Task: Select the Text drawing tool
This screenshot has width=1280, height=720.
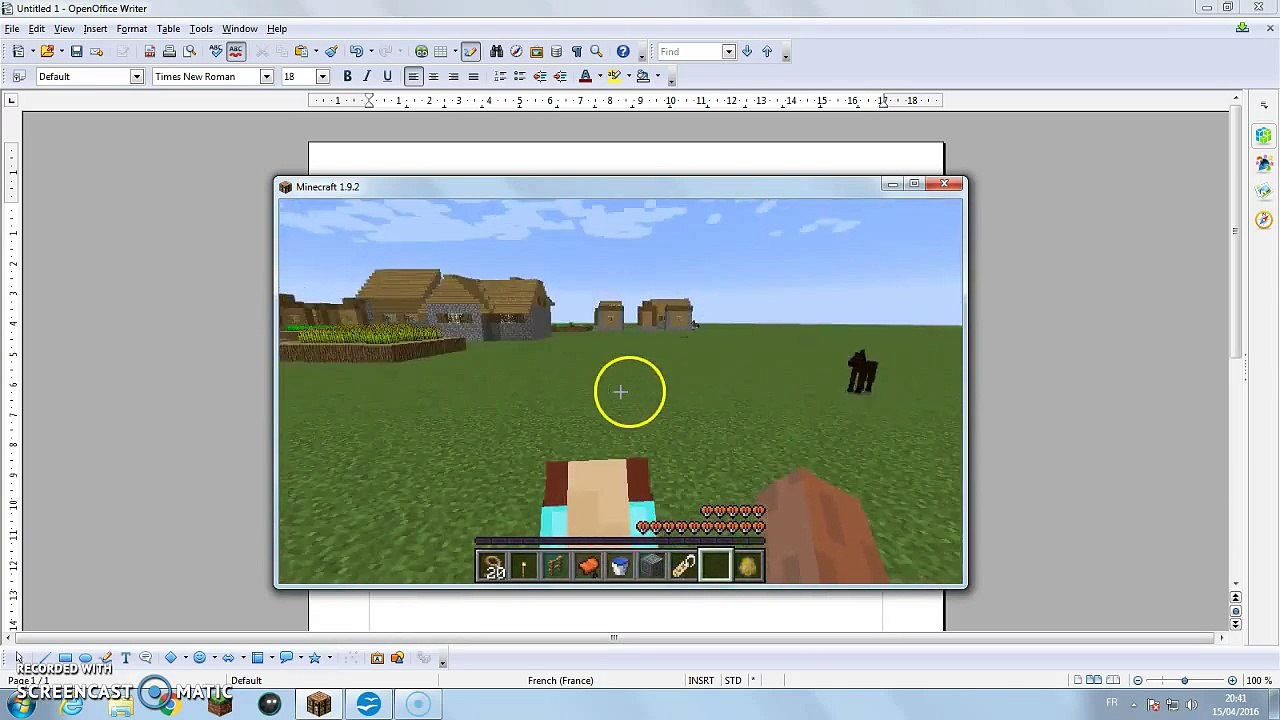Action: (x=125, y=657)
